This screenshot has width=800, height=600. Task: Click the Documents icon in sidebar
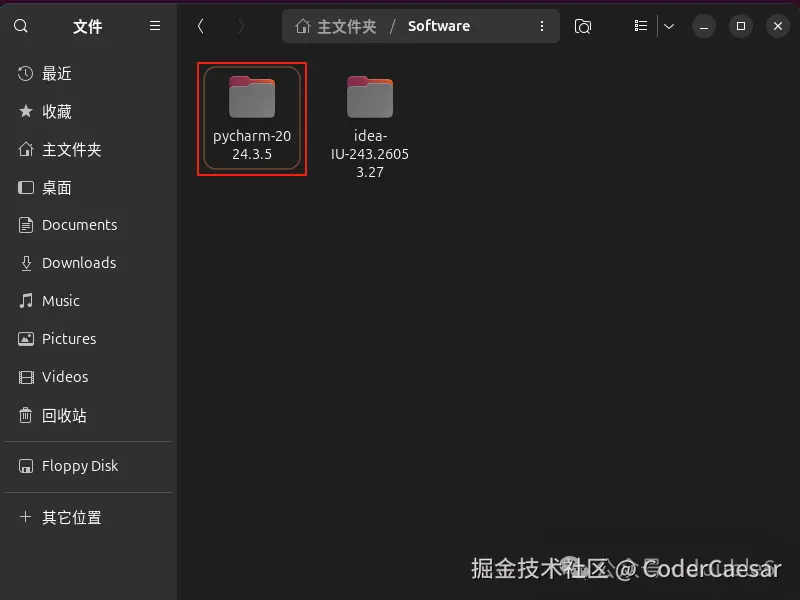point(26,225)
